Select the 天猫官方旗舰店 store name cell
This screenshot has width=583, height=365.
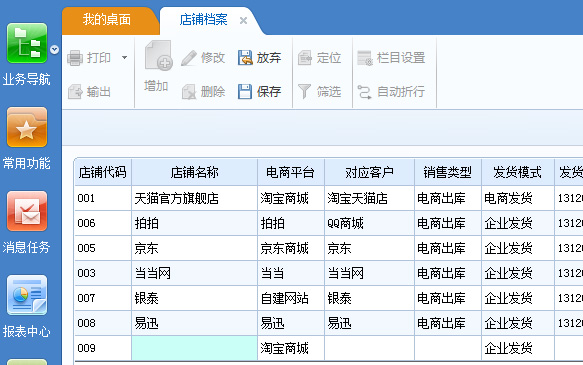tap(194, 198)
